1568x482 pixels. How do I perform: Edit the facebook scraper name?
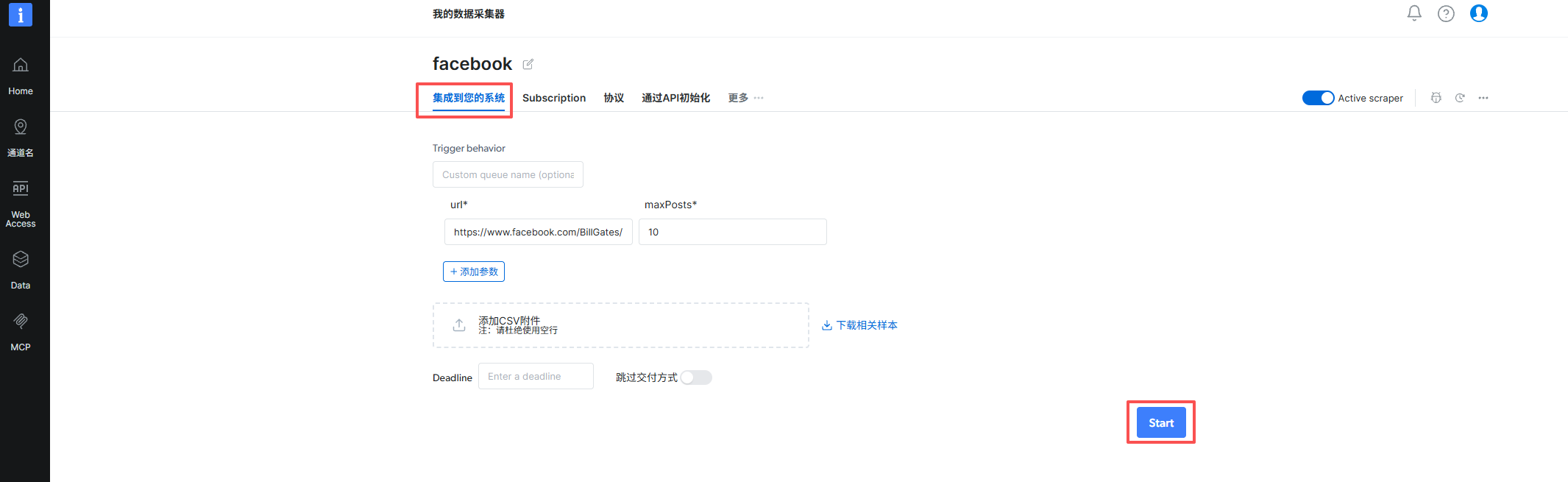pyautogui.click(x=528, y=64)
